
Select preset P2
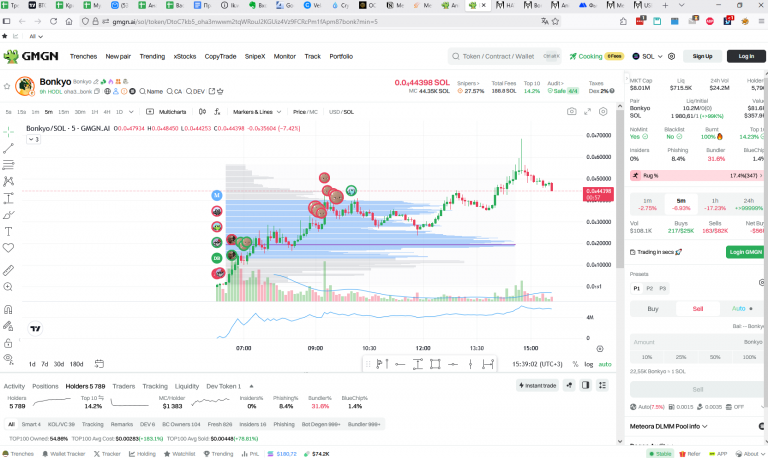click(649, 288)
